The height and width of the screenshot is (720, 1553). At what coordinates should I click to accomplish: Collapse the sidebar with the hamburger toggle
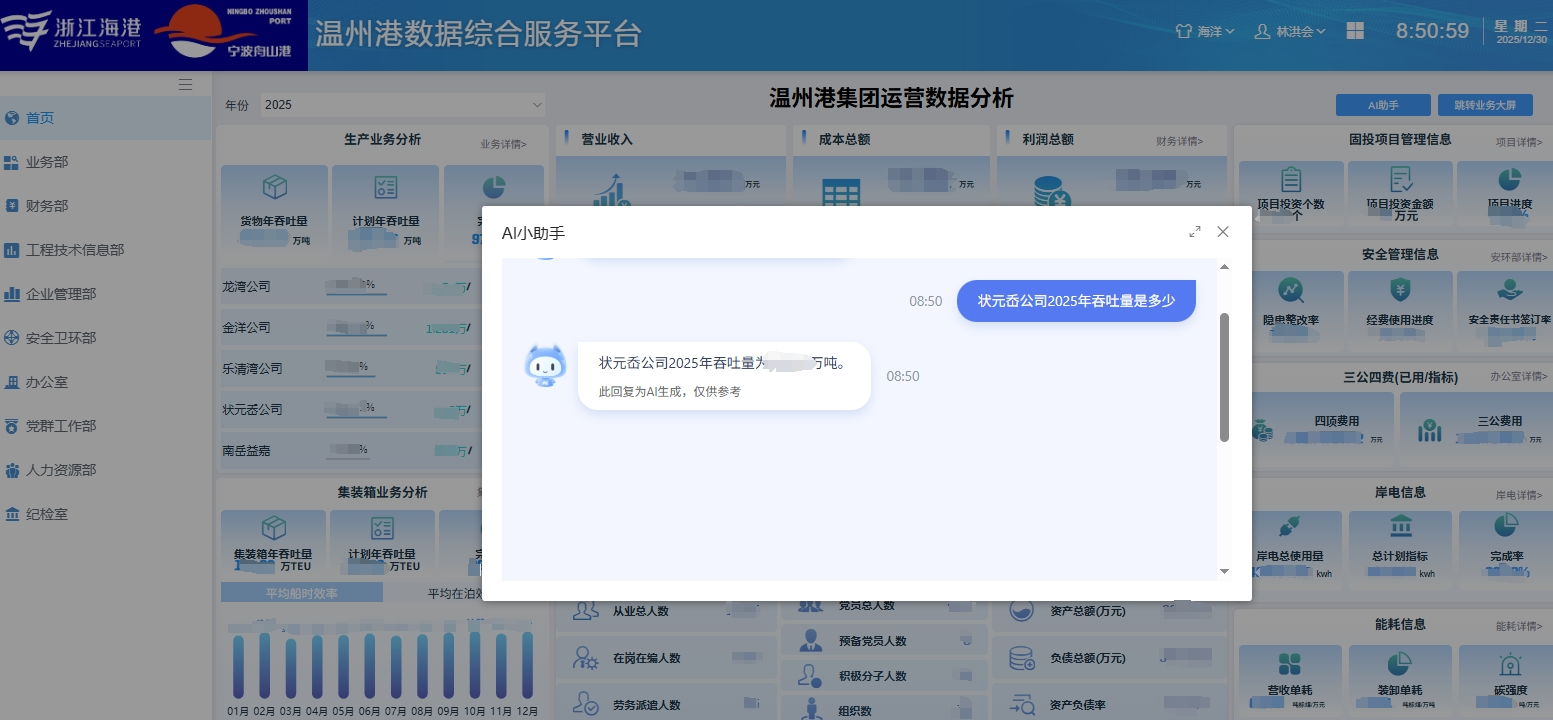(185, 84)
